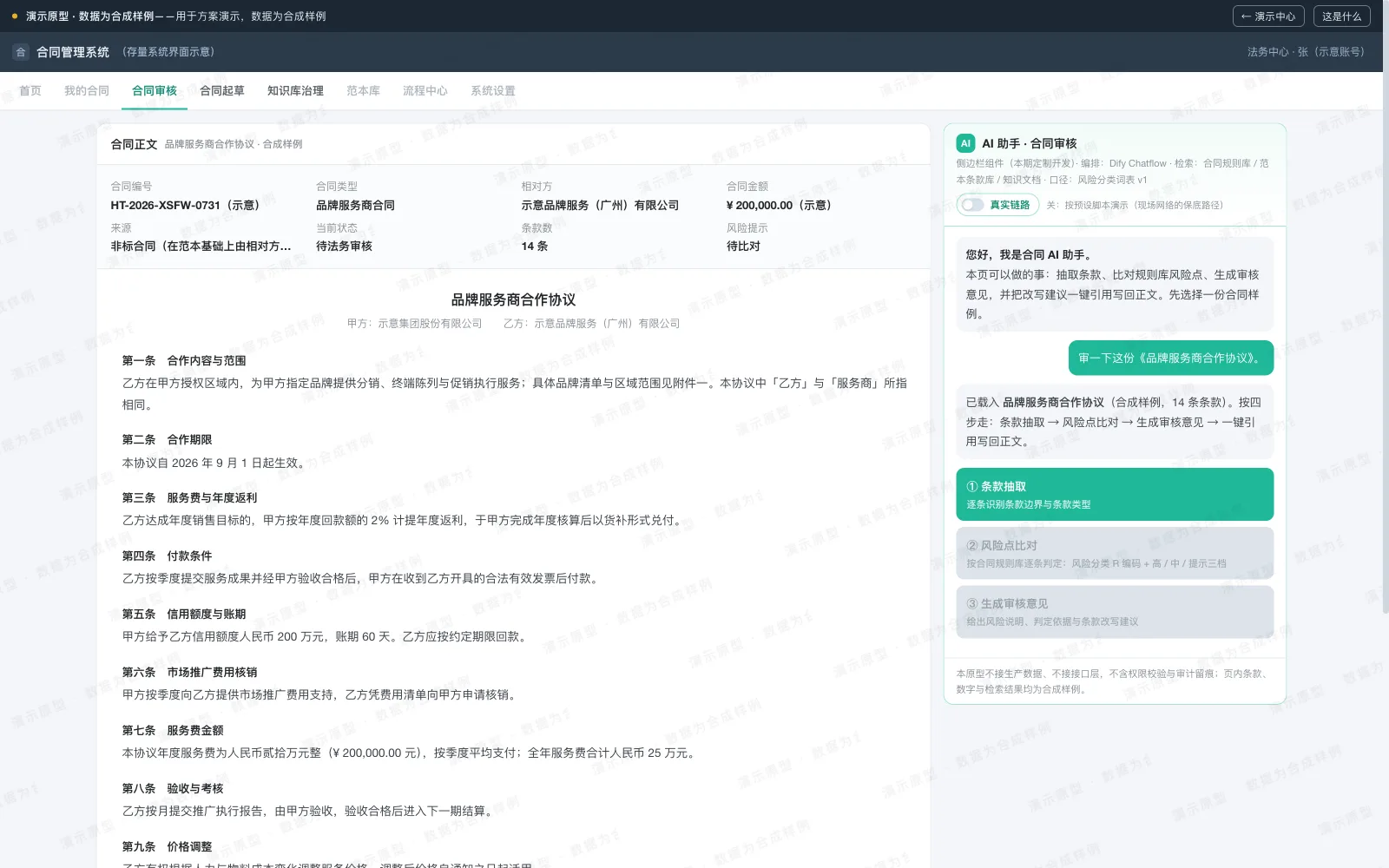Select the ③ 生成审核意见 step card
1389x868 pixels.
1115,611
